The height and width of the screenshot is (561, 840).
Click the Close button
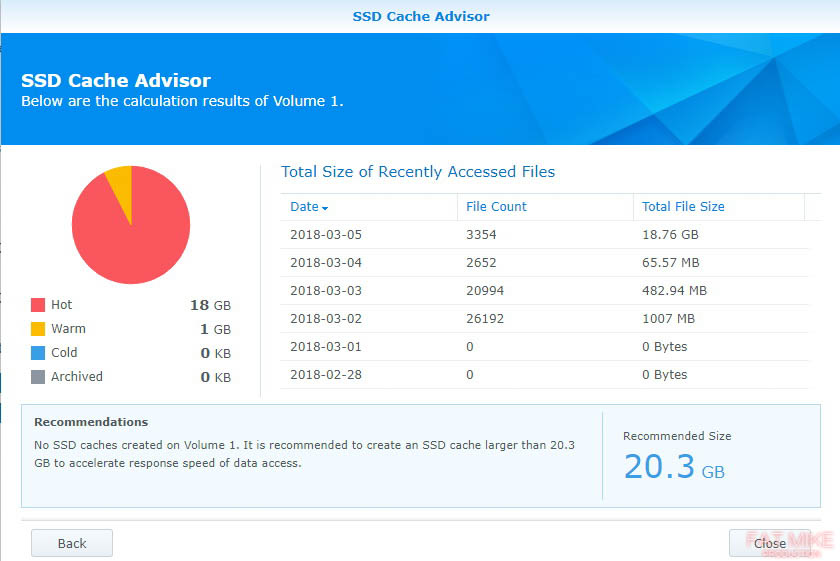770,543
